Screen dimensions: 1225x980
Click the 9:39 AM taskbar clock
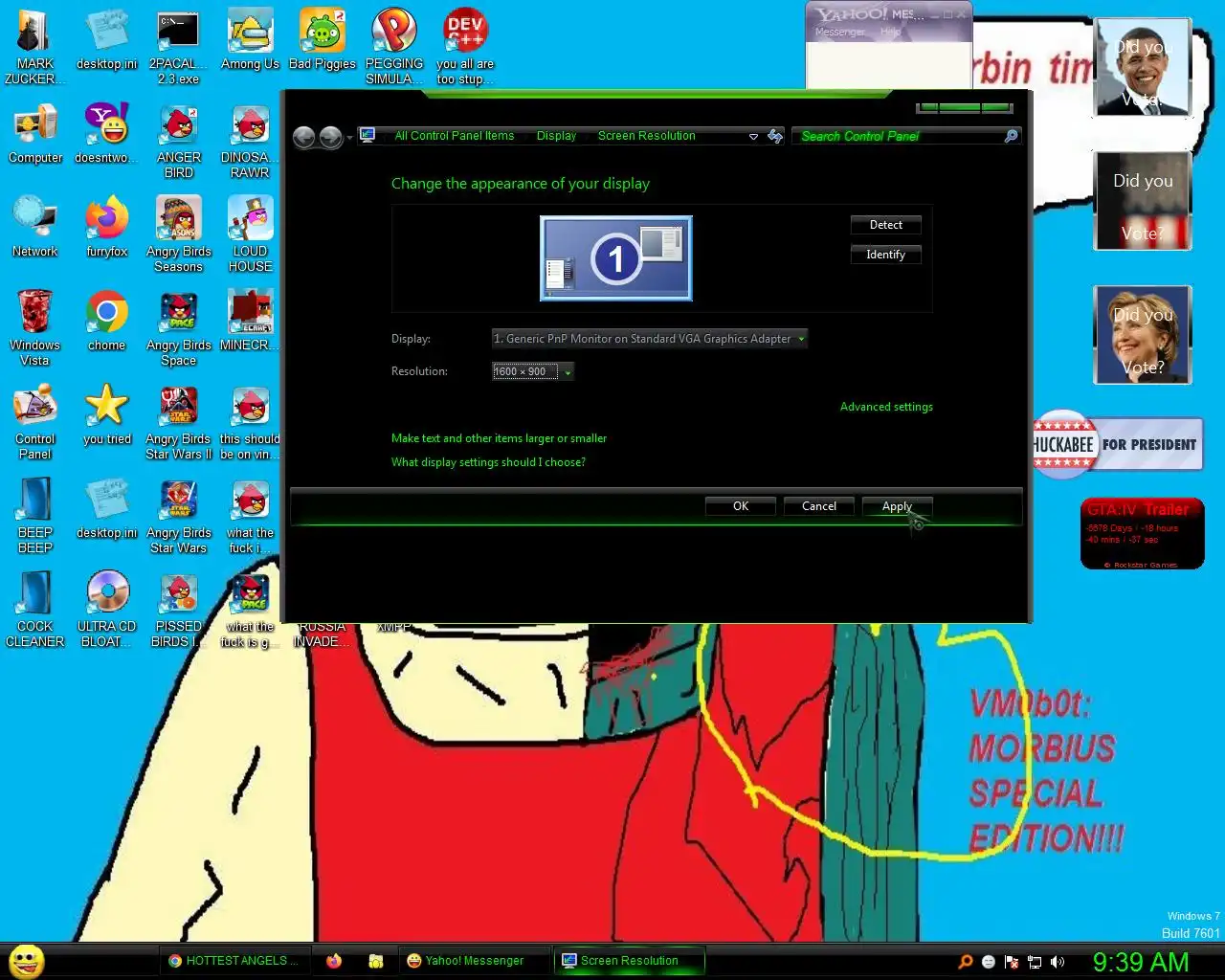(1141, 962)
